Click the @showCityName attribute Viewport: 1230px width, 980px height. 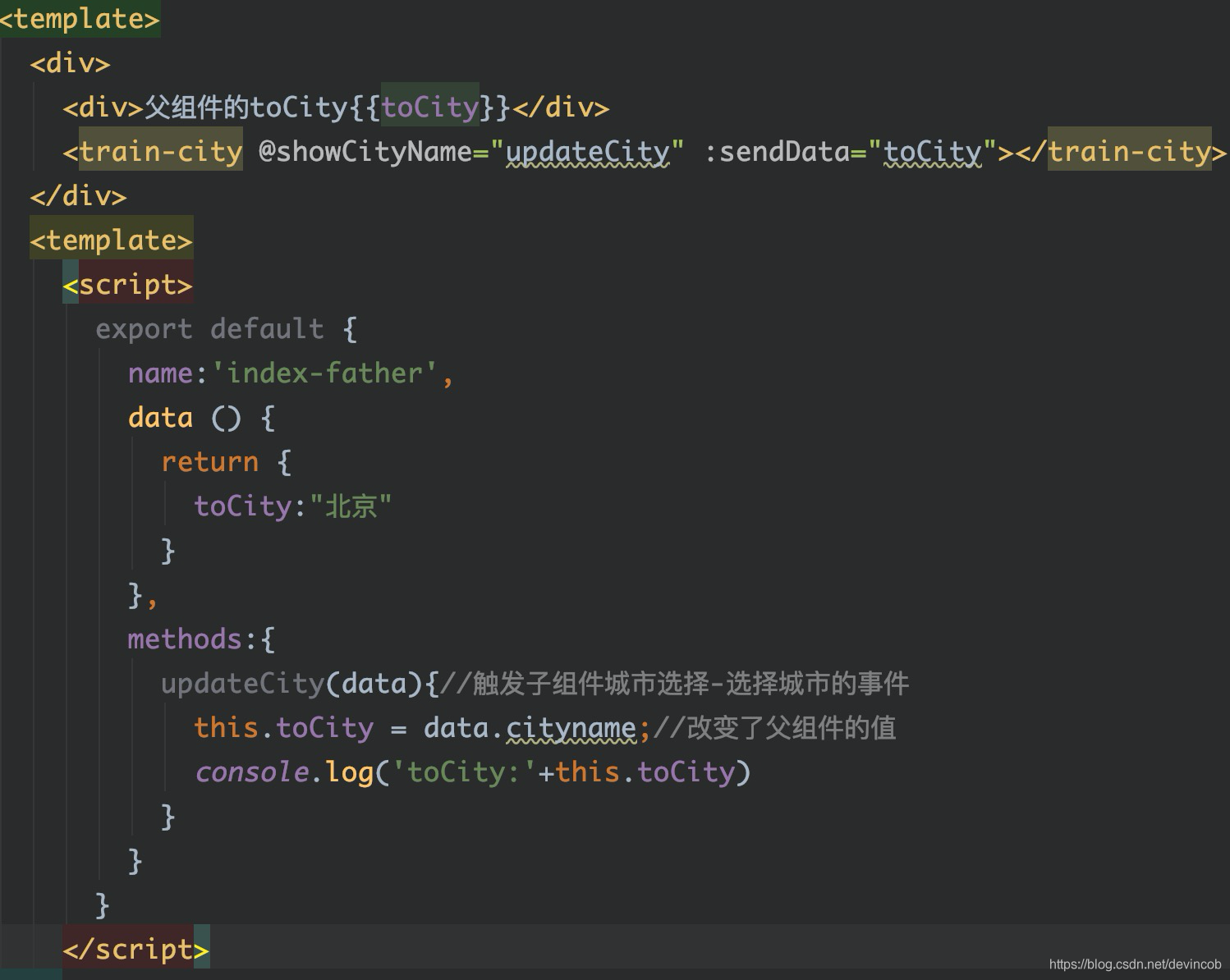point(365,152)
